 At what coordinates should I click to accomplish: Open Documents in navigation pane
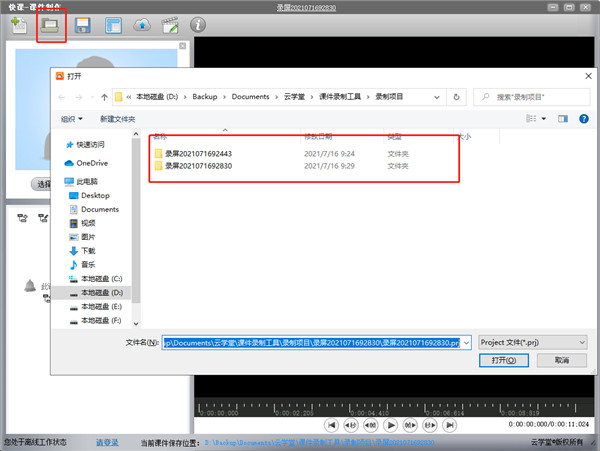[100, 209]
